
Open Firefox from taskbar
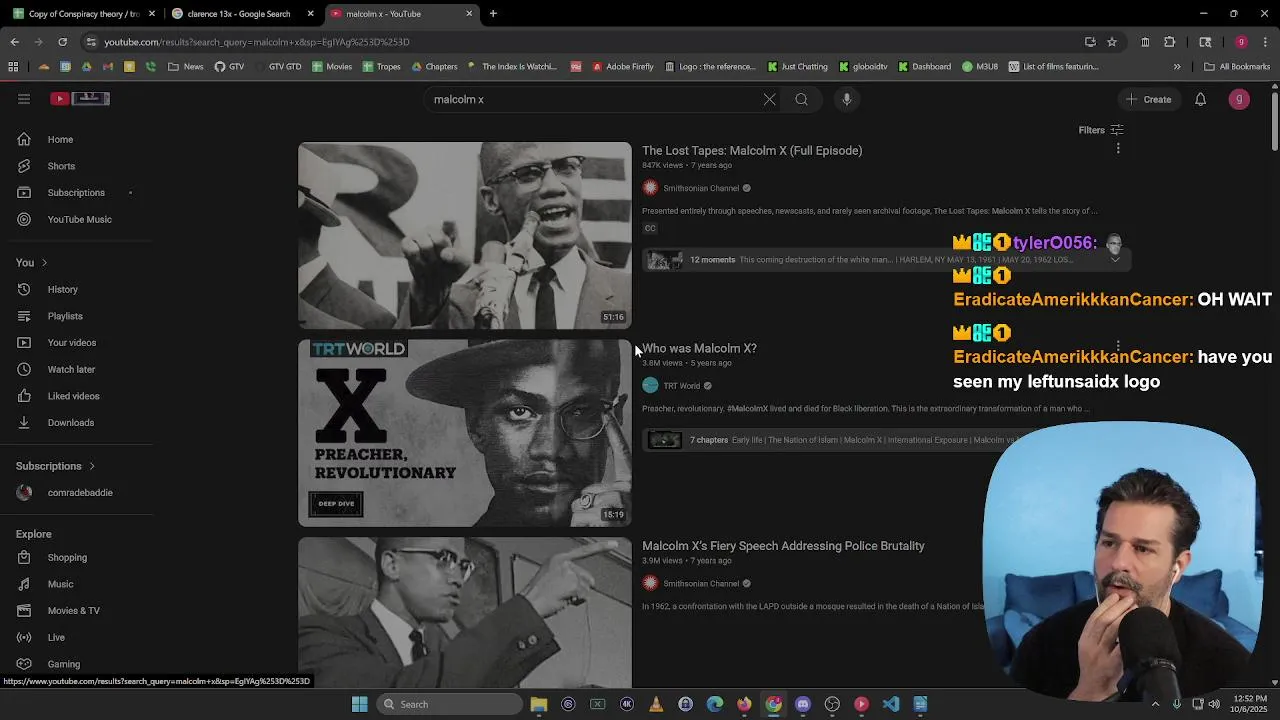[x=744, y=704]
